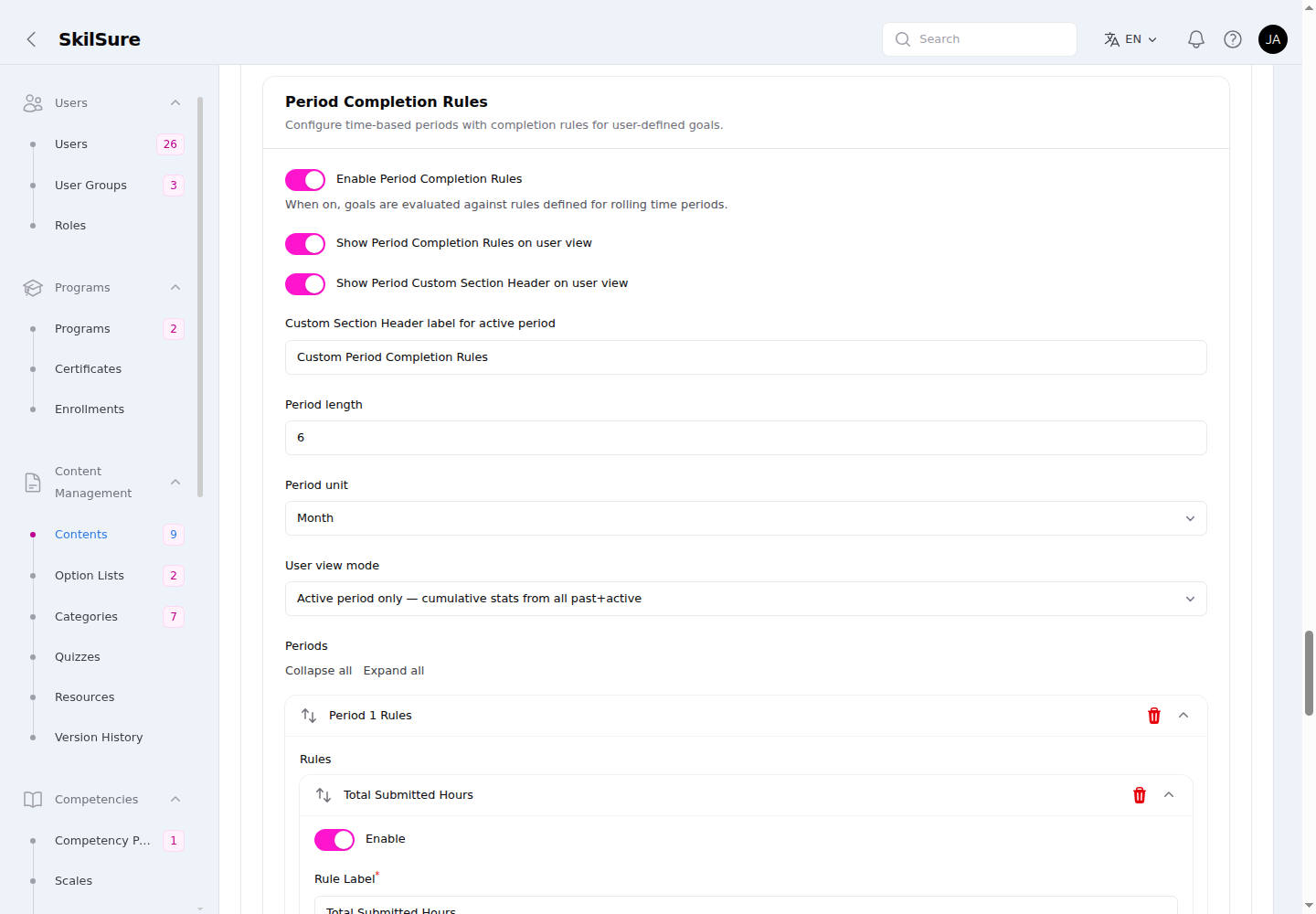
Task: Collapse the Users sidebar section
Action: tap(175, 103)
